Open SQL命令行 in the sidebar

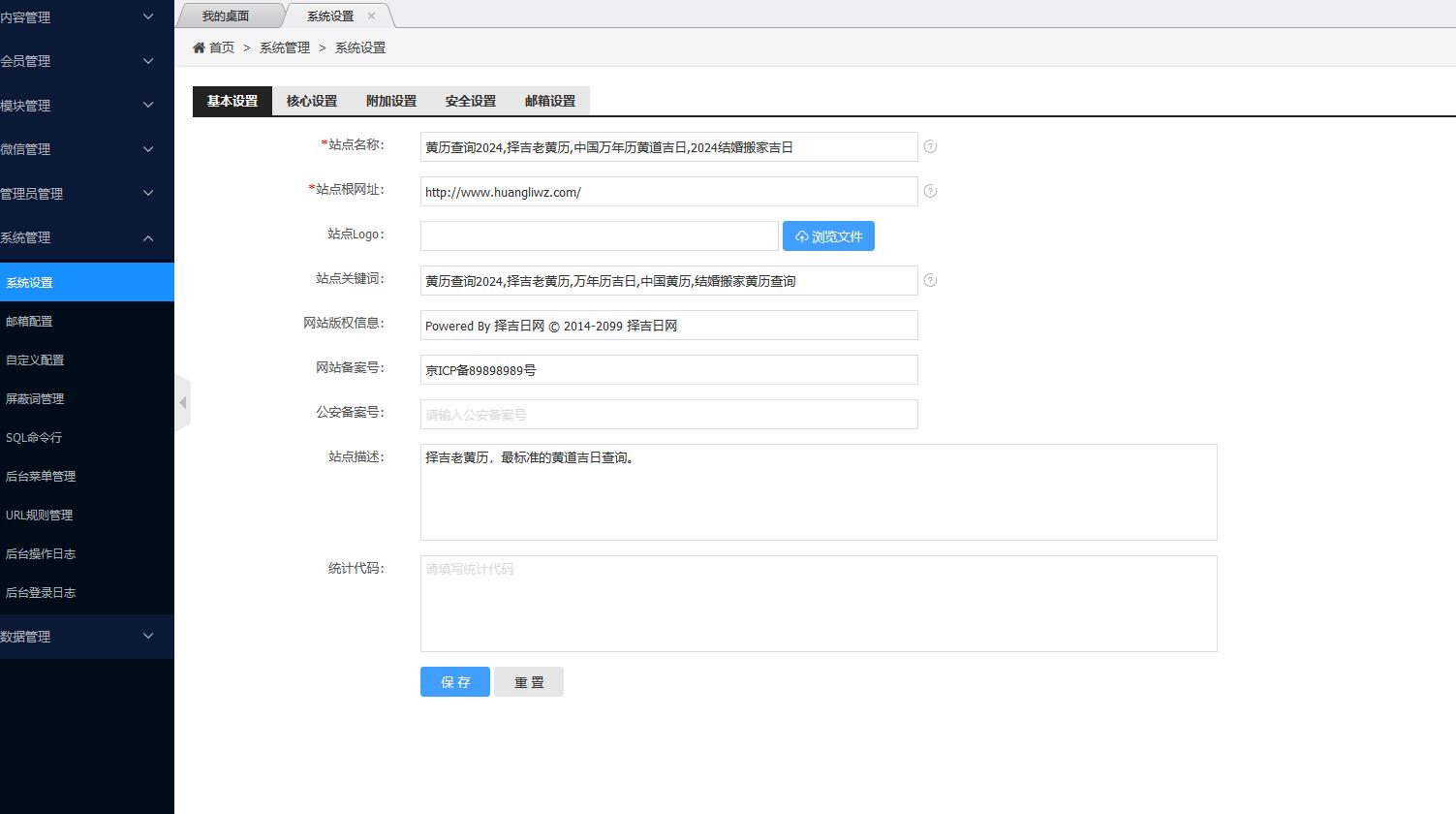click(x=34, y=438)
